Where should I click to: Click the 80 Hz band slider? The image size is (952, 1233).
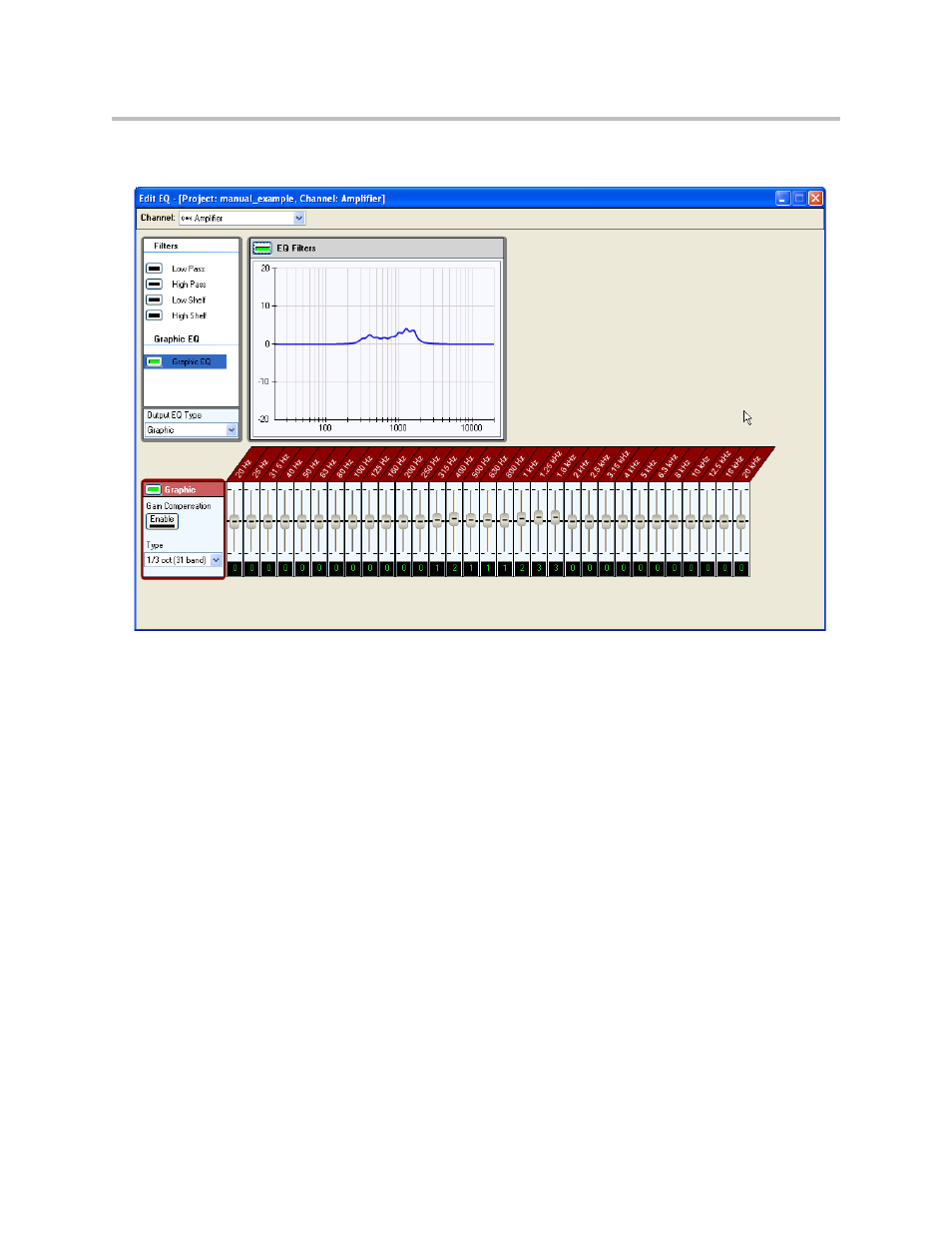click(x=336, y=521)
